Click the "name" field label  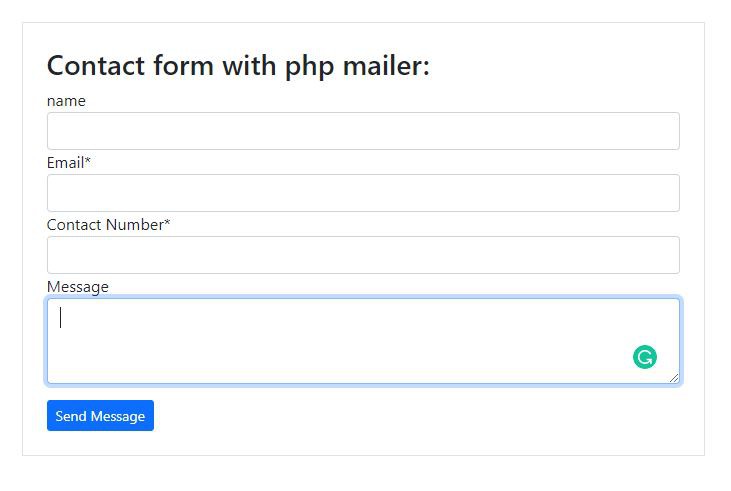[66, 101]
